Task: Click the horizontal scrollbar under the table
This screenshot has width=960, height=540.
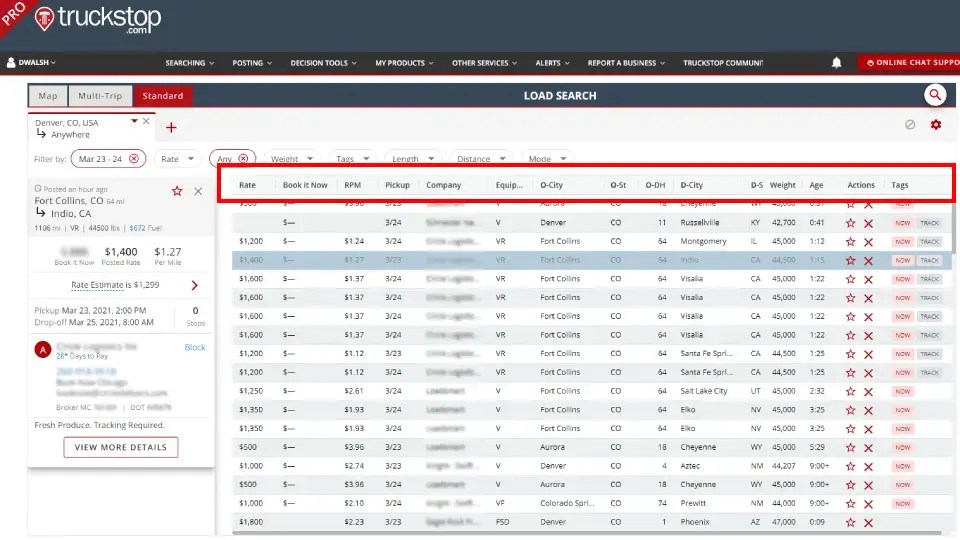Action: (587, 533)
